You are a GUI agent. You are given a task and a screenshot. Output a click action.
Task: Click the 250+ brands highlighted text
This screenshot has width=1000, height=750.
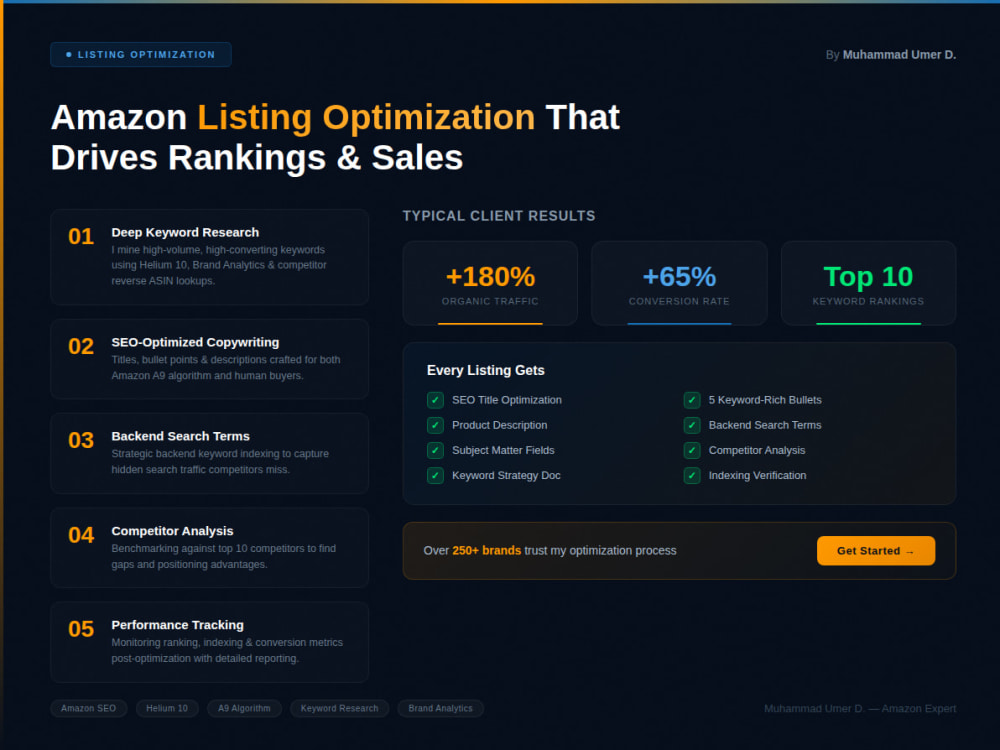tap(487, 550)
